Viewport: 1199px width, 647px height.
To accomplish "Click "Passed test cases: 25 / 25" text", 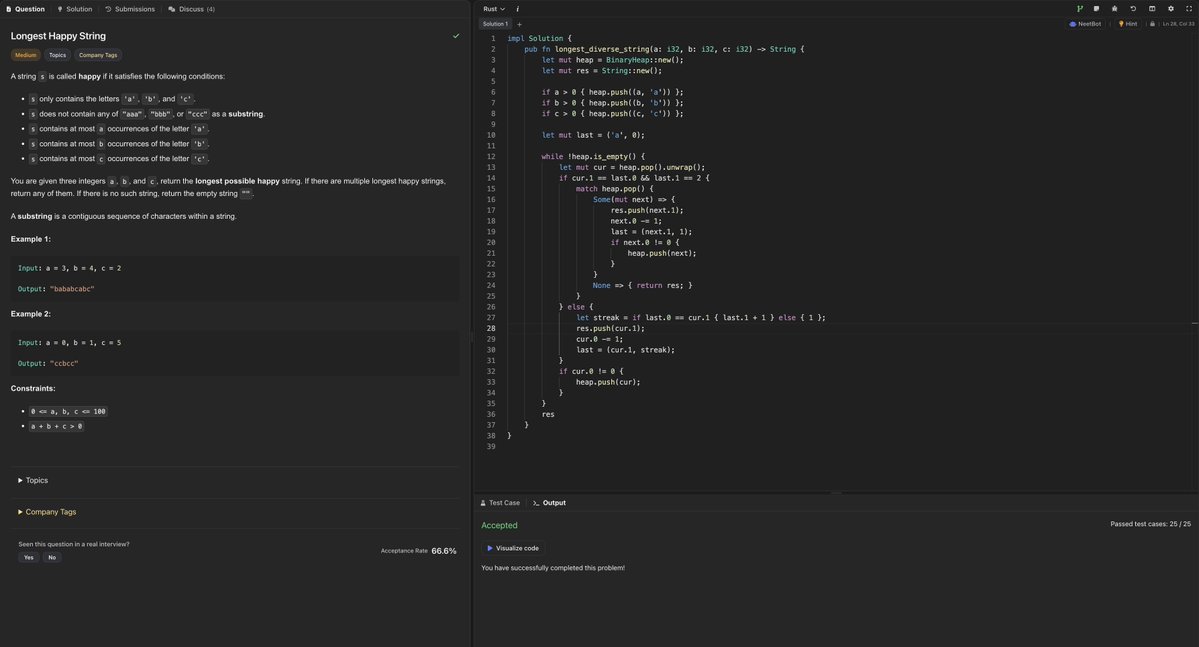I will (1150, 524).
